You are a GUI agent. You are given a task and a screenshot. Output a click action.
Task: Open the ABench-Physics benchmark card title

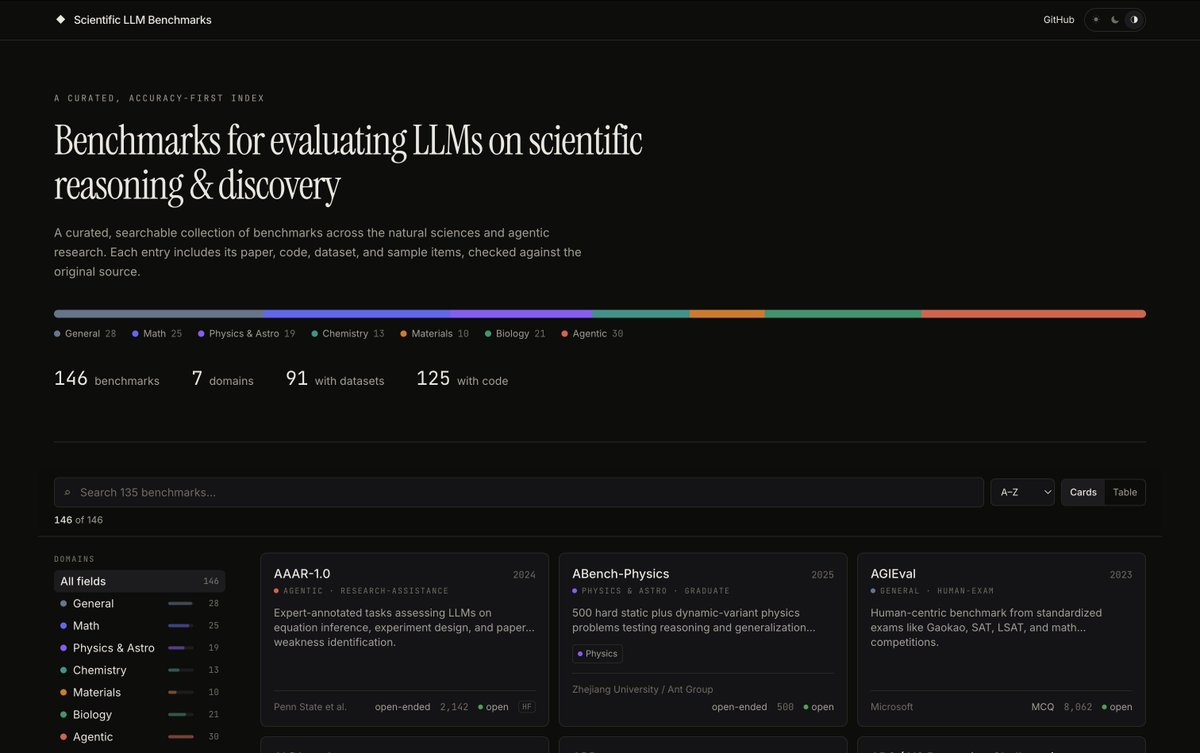pyautogui.click(x=621, y=574)
